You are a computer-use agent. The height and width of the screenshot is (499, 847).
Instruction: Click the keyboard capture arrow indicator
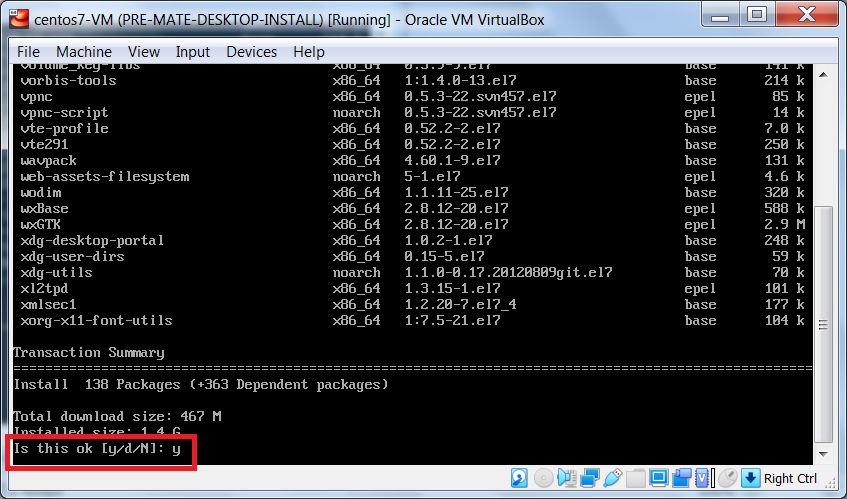click(x=750, y=478)
